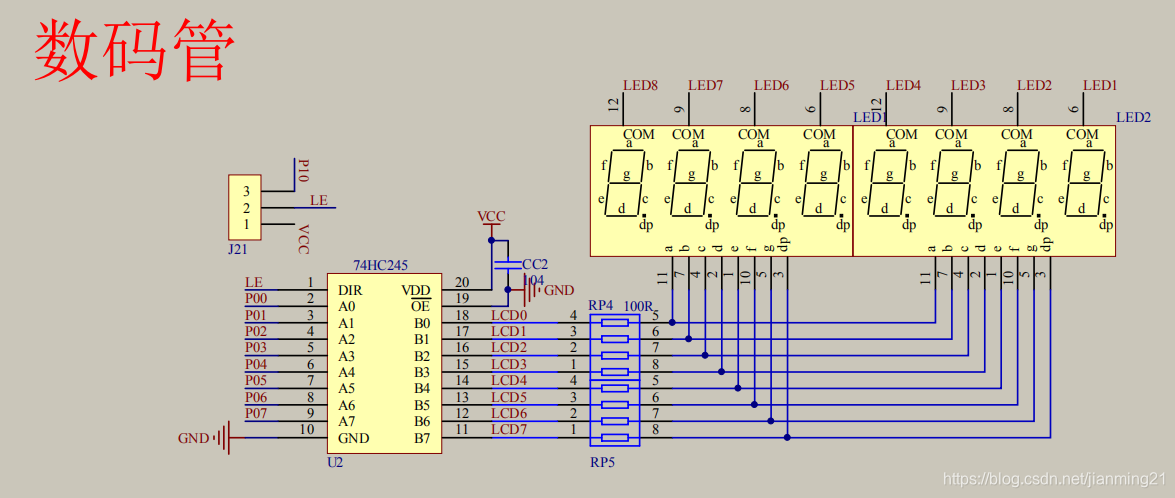Select the LCD4 net label
The height and width of the screenshot is (498, 1175).
click(x=509, y=380)
